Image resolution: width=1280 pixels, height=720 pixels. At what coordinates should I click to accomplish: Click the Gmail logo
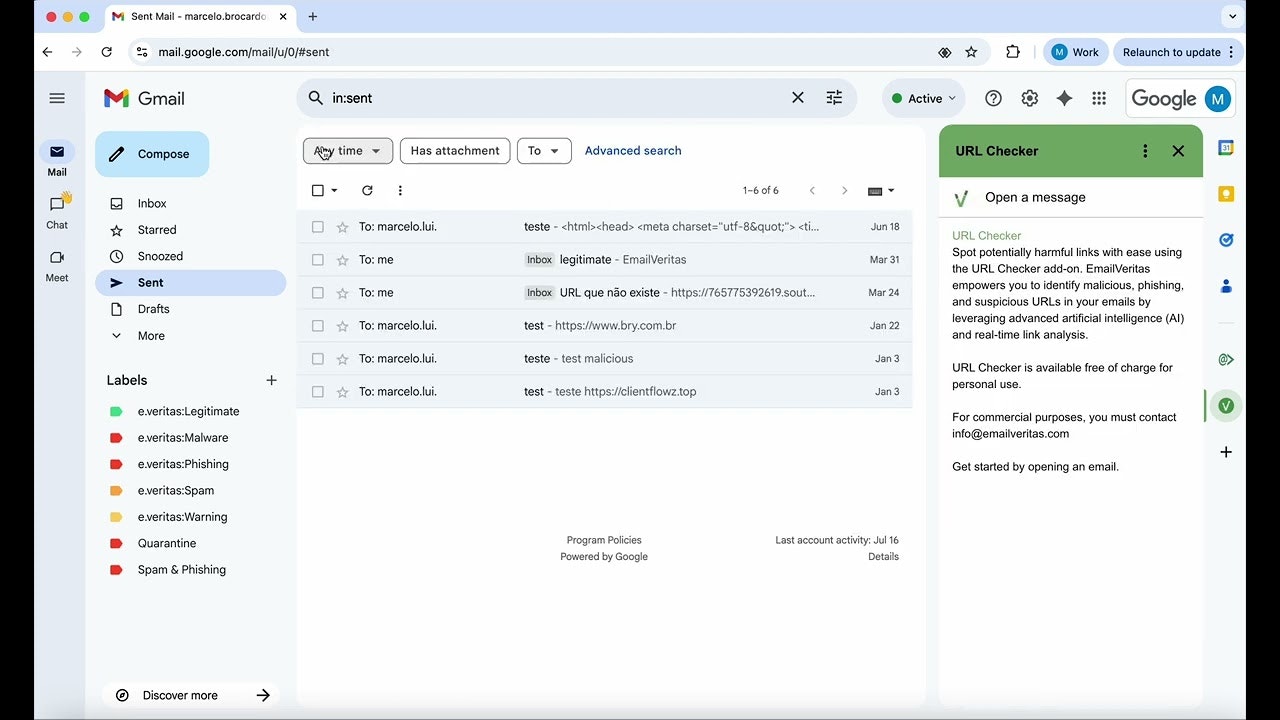(144, 98)
